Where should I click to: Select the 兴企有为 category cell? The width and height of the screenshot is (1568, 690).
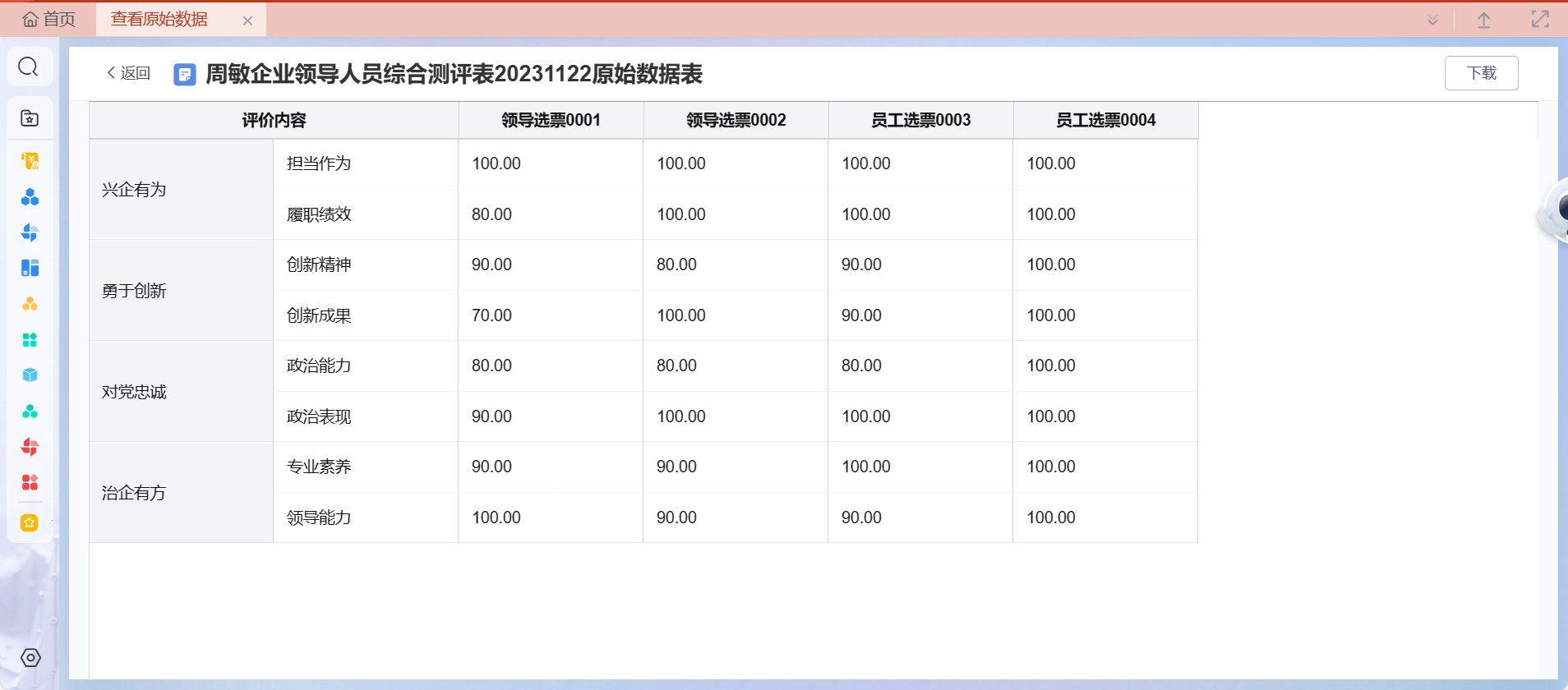click(x=181, y=189)
